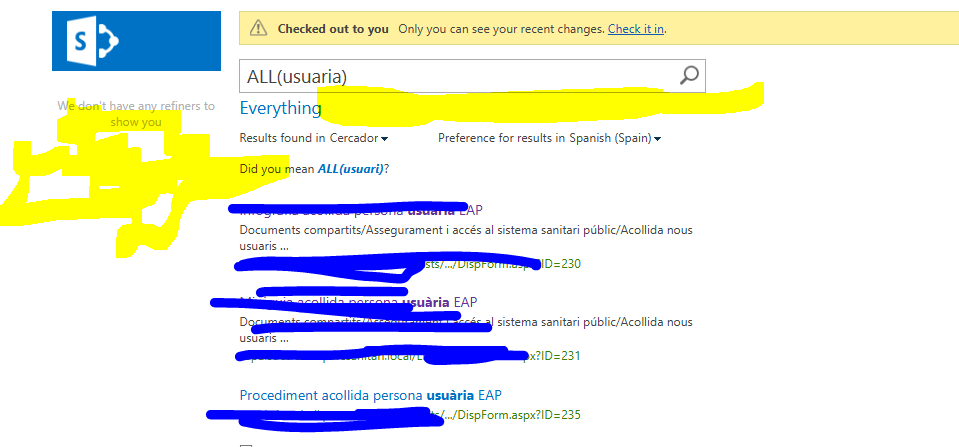
Task: Open the result URL ending in ID=230
Action: click(x=409, y=264)
